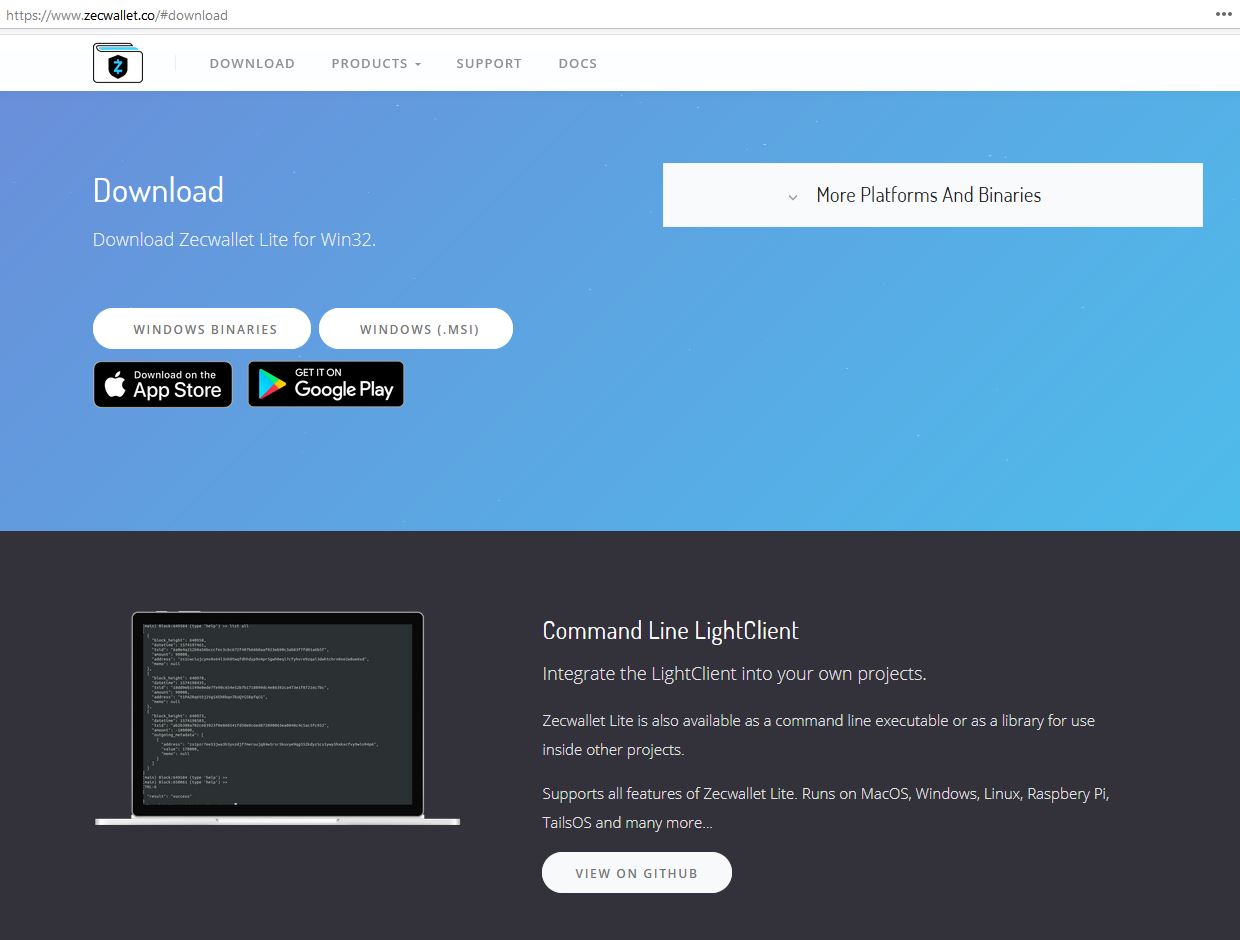Go to DOWNLOAD in the navigation bar
The image size is (1240, 940).
(252, 63)
